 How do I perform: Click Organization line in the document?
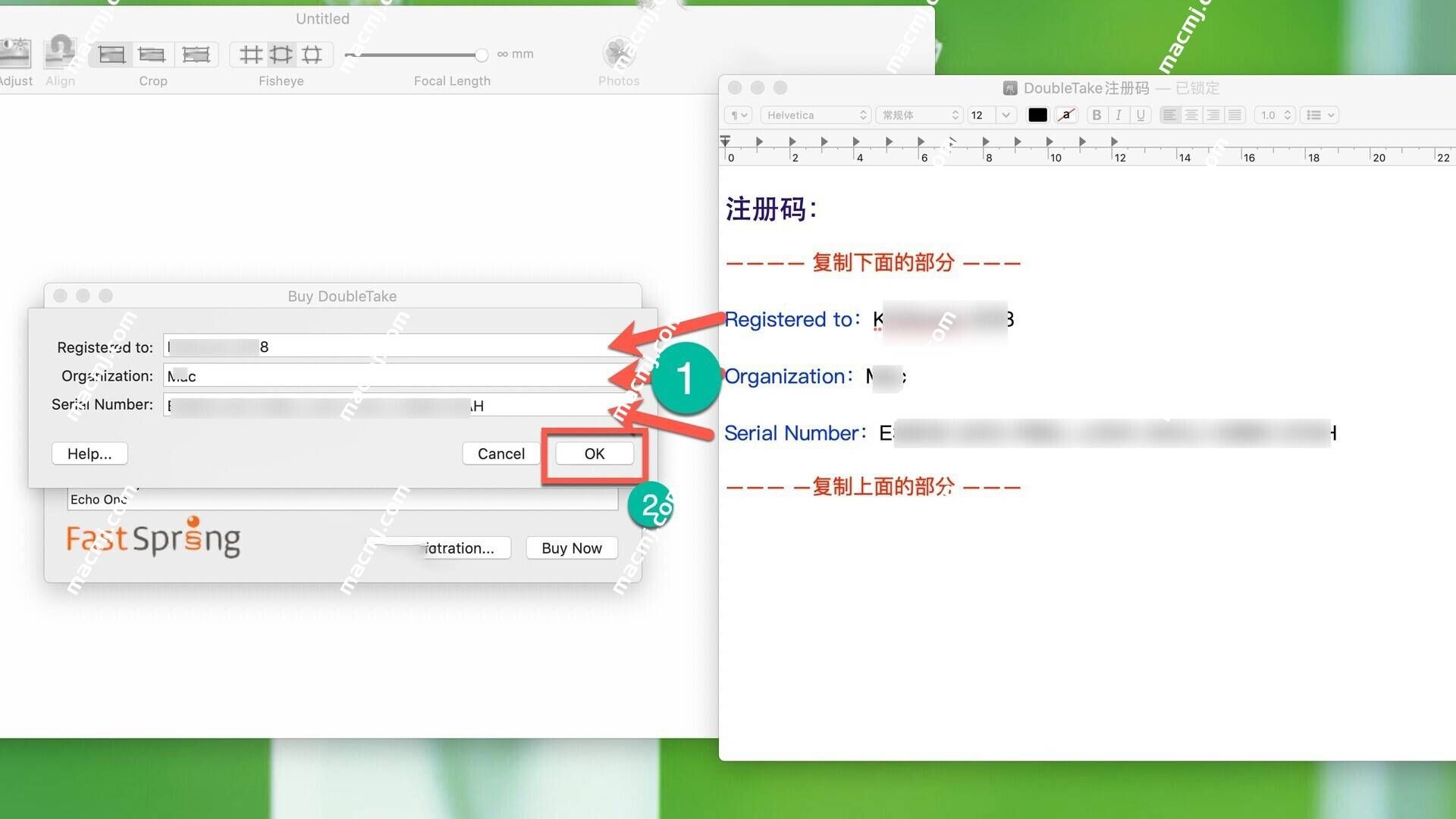pyautogui.click(x=815, y=376)
